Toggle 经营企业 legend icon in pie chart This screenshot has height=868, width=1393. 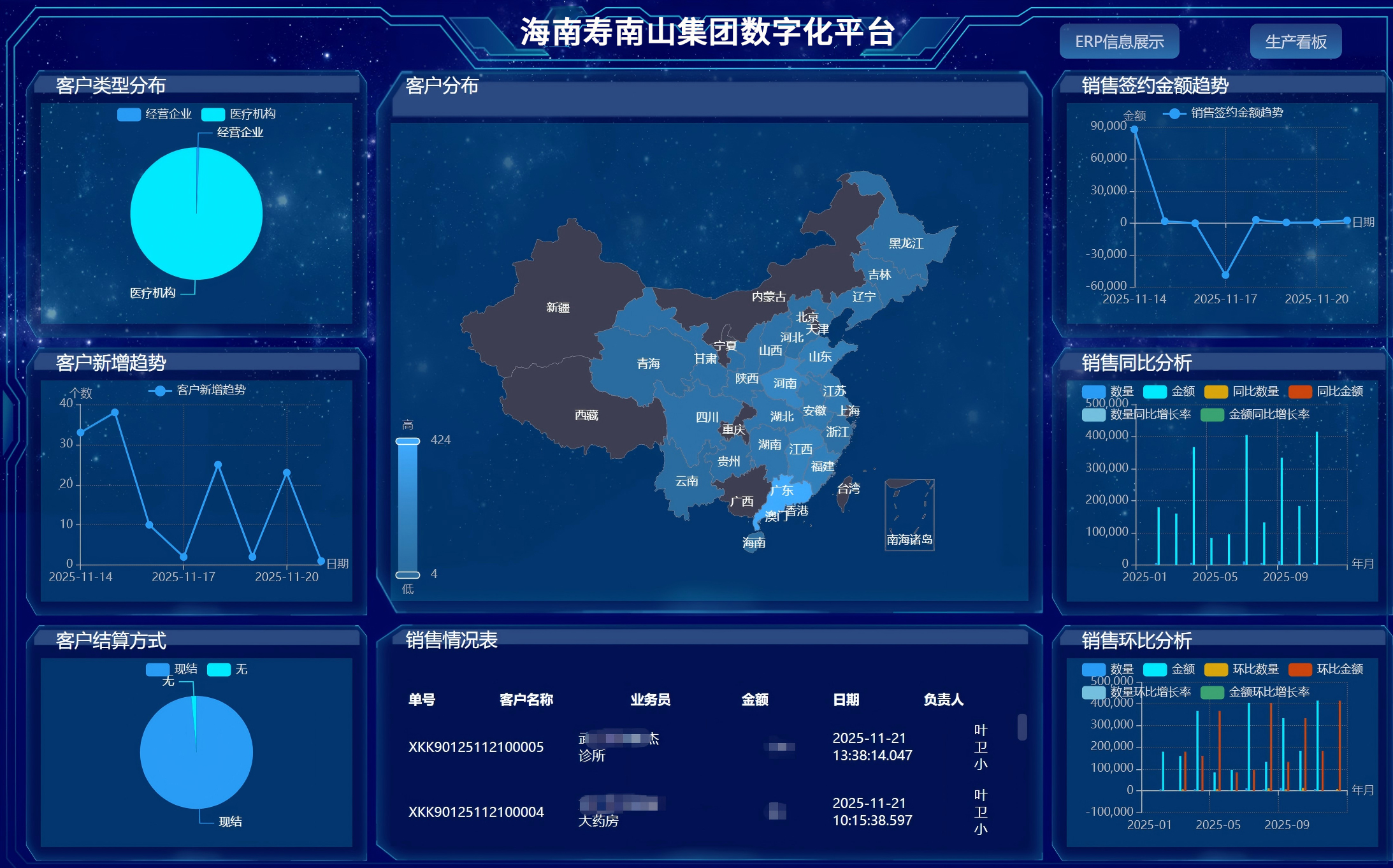click(x=129, y=114)
